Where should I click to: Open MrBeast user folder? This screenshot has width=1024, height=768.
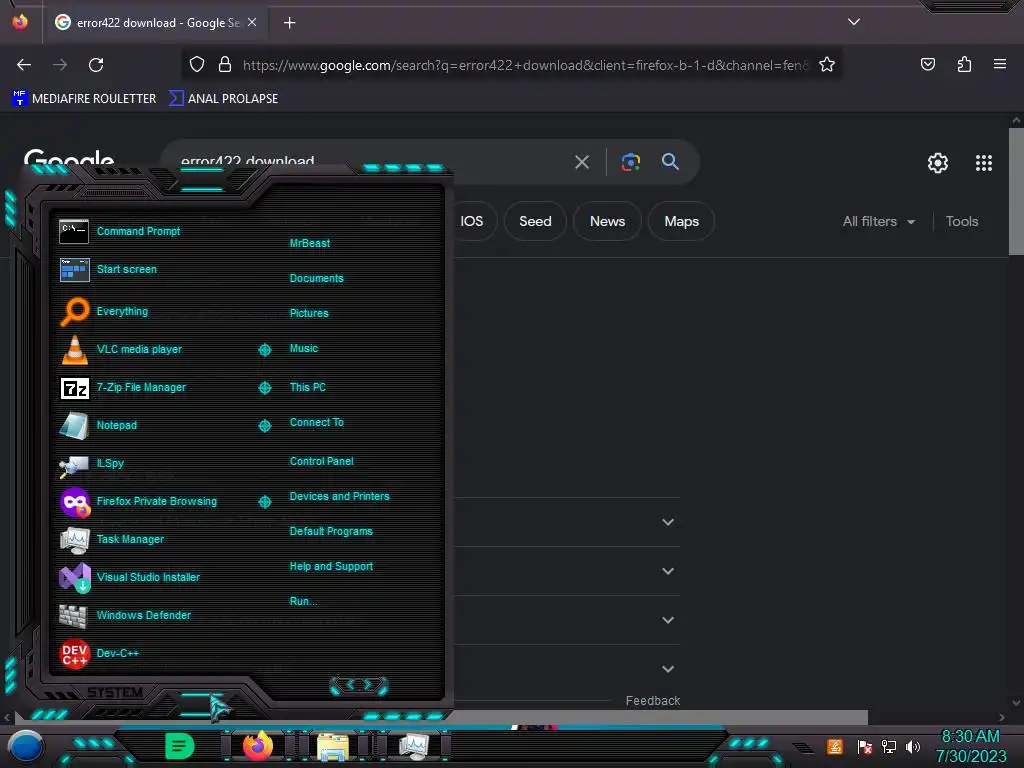tap(310, 243)
